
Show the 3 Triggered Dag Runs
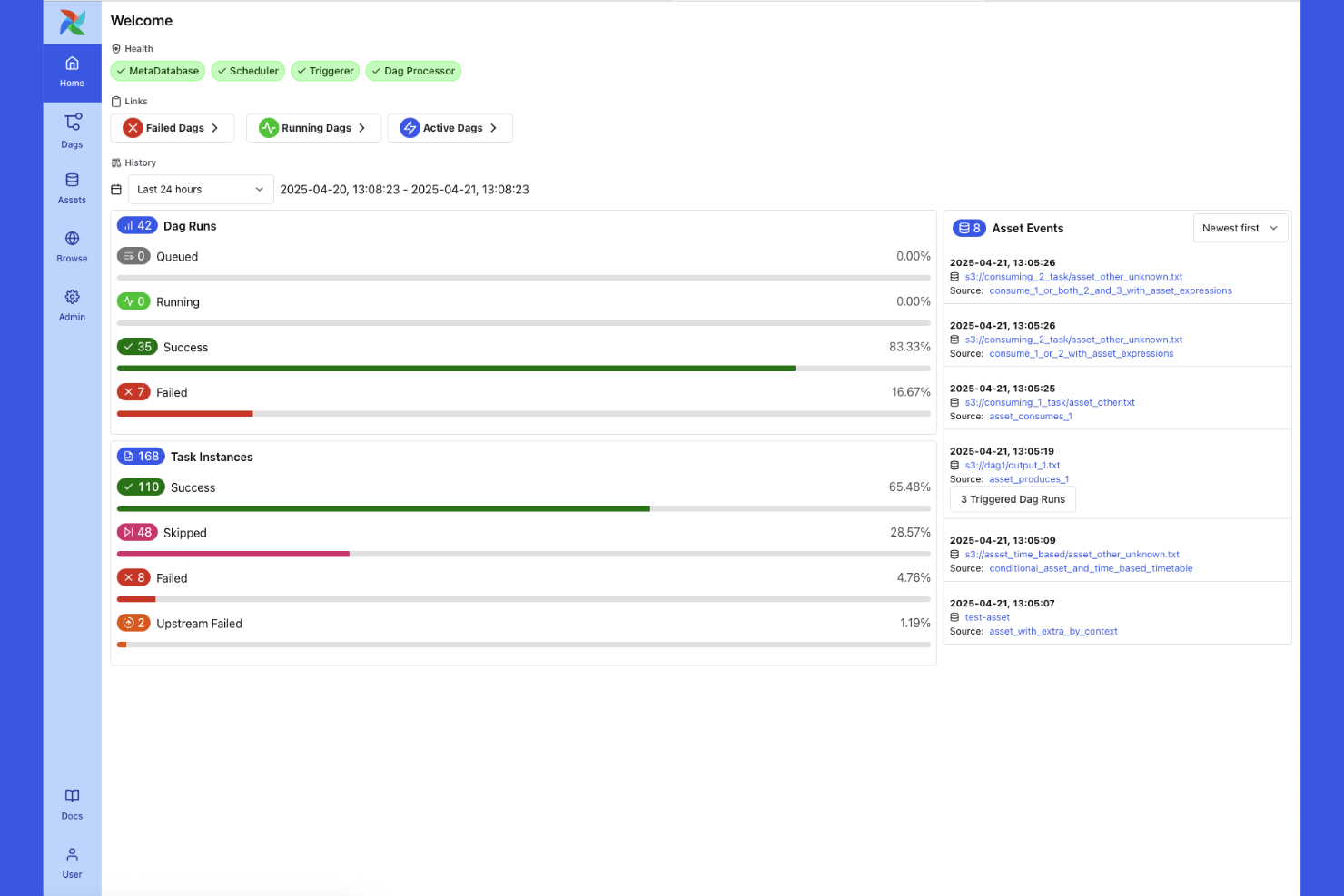(1012, 498)
